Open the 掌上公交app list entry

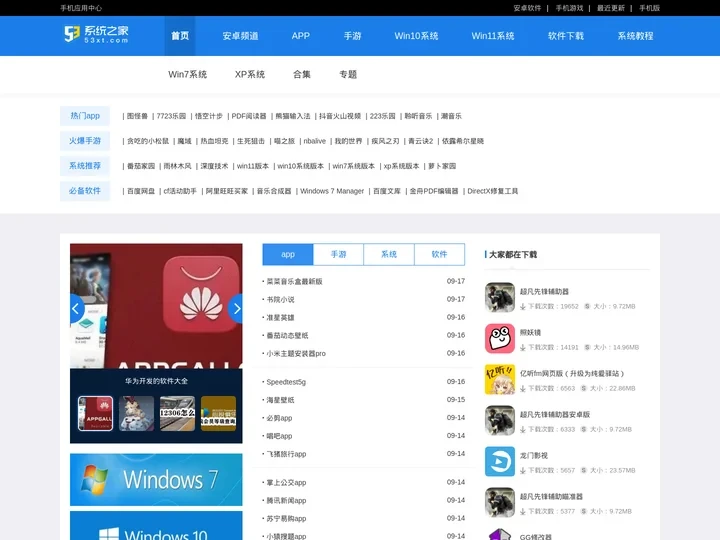pos(286,483)
